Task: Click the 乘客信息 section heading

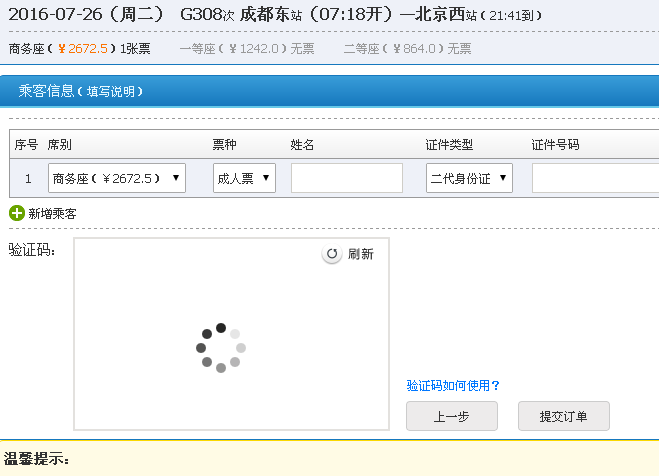Action: click(46, 91)
